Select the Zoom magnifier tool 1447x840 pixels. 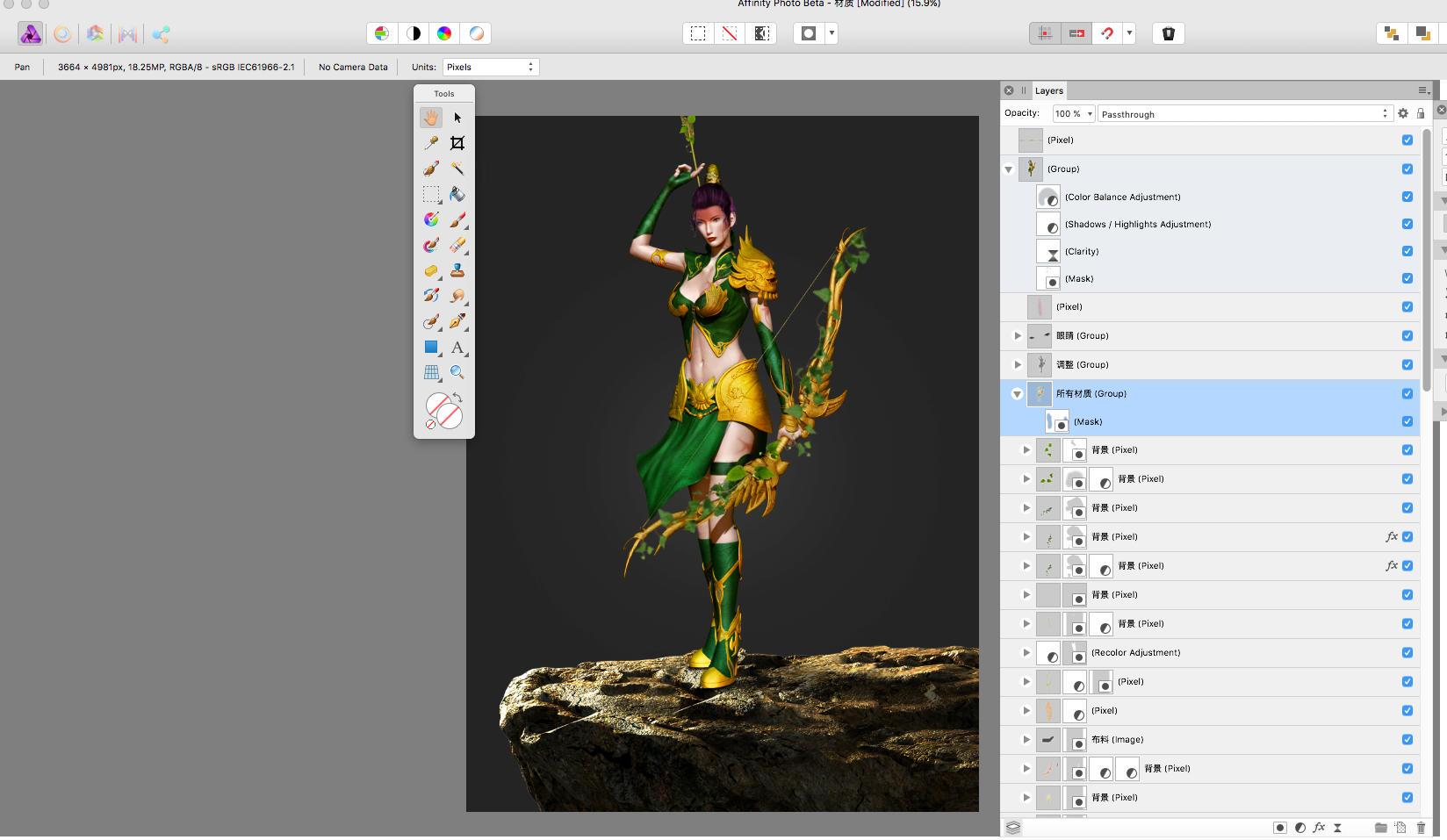(457, 372)
